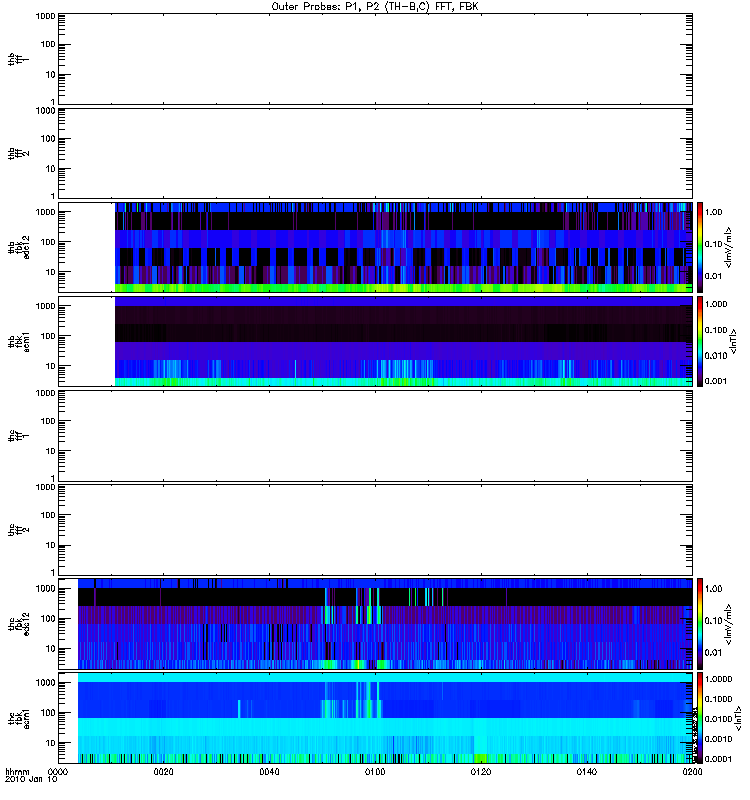The width and height of the screenshot is (750, 800).
Task: Click the '<|mV/m|>' unit on thb edc12 color bar
Action: click(728, 247)
